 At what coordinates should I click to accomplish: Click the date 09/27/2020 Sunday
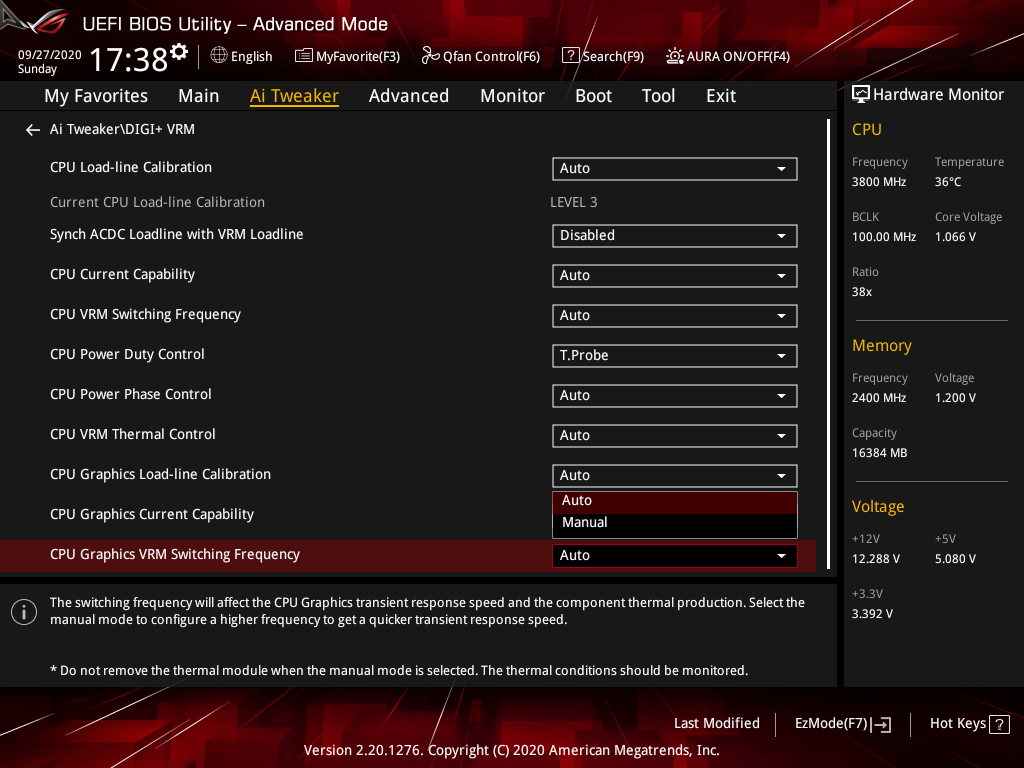[49, 61]
